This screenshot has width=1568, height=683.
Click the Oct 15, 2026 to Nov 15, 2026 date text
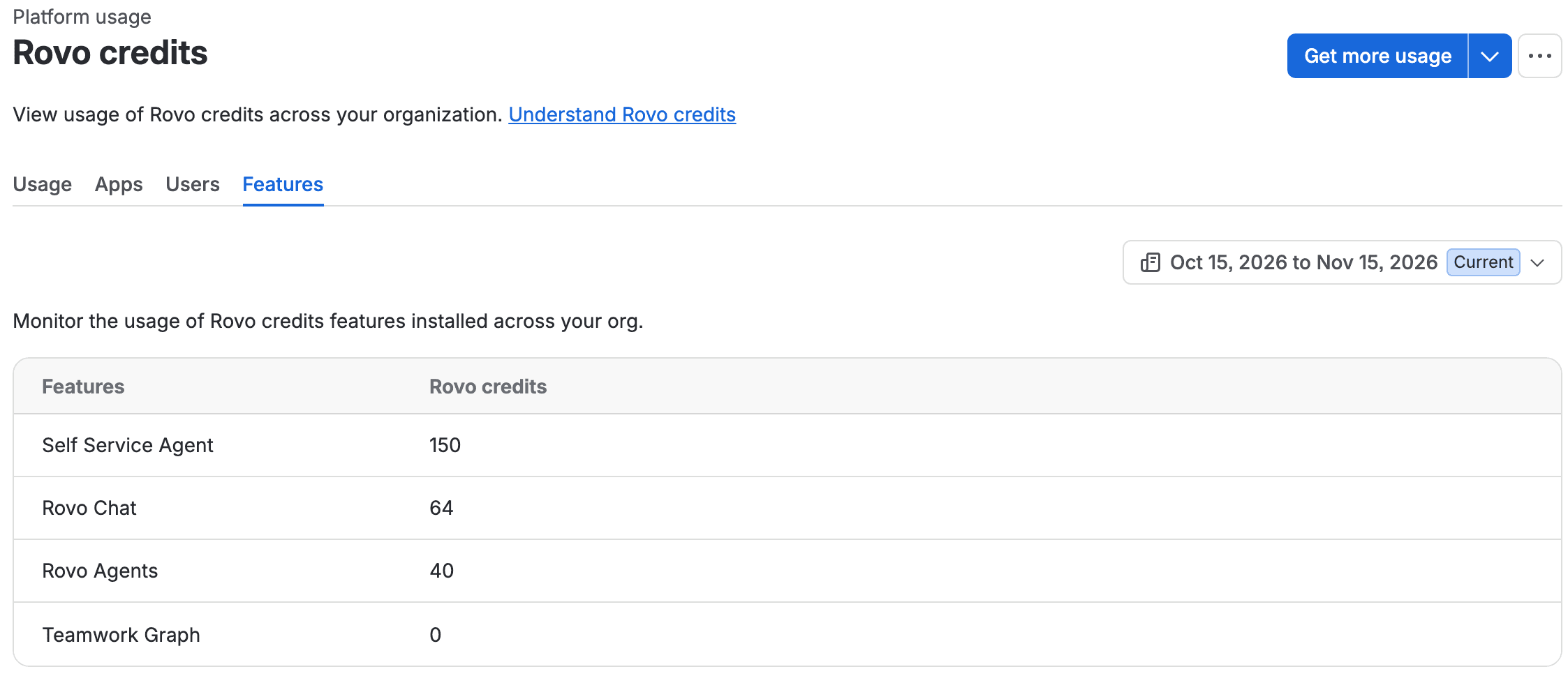[x=1303, y=262]
